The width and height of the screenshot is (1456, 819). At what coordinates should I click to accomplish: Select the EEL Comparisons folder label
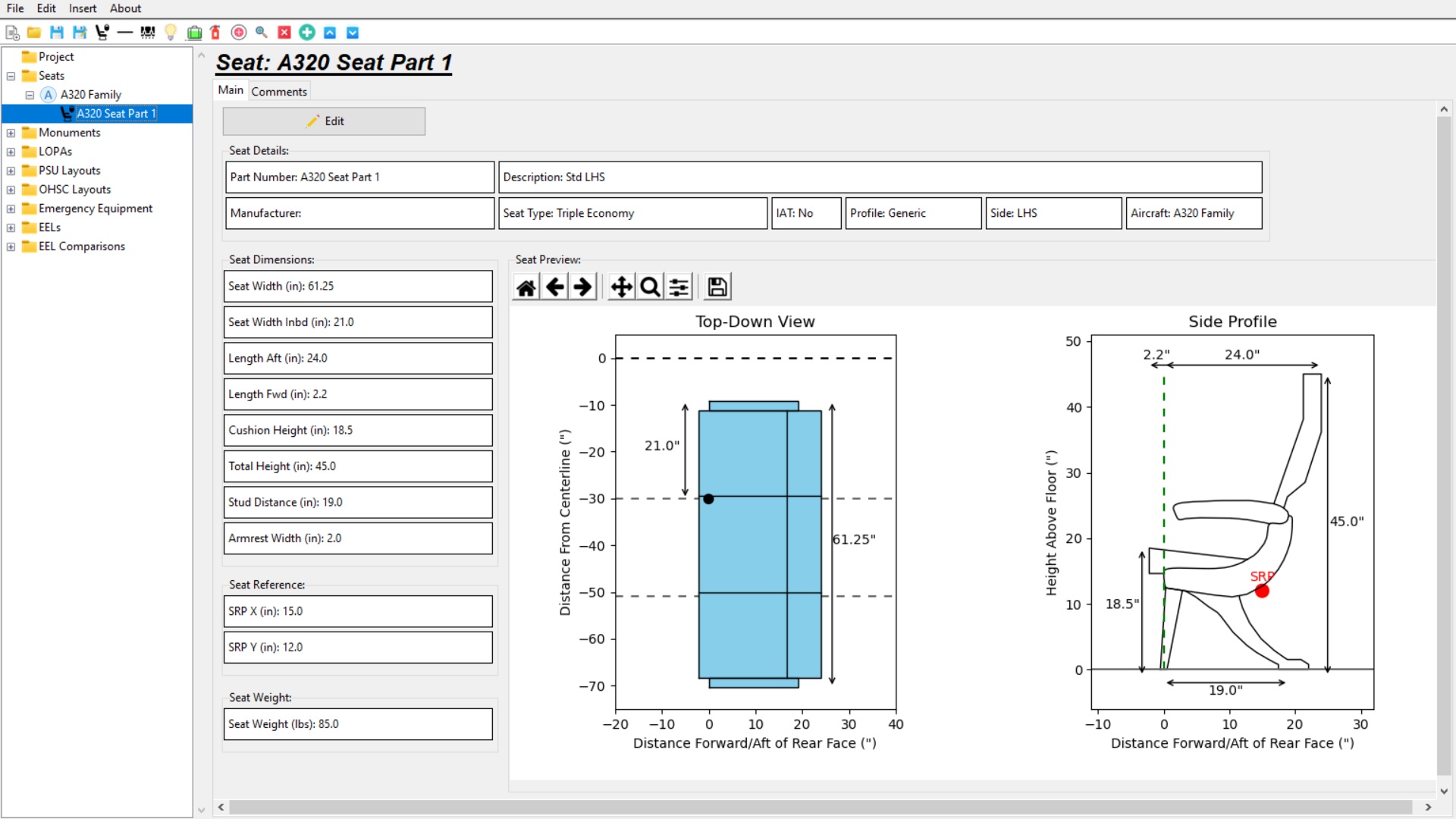coord(82,246)
